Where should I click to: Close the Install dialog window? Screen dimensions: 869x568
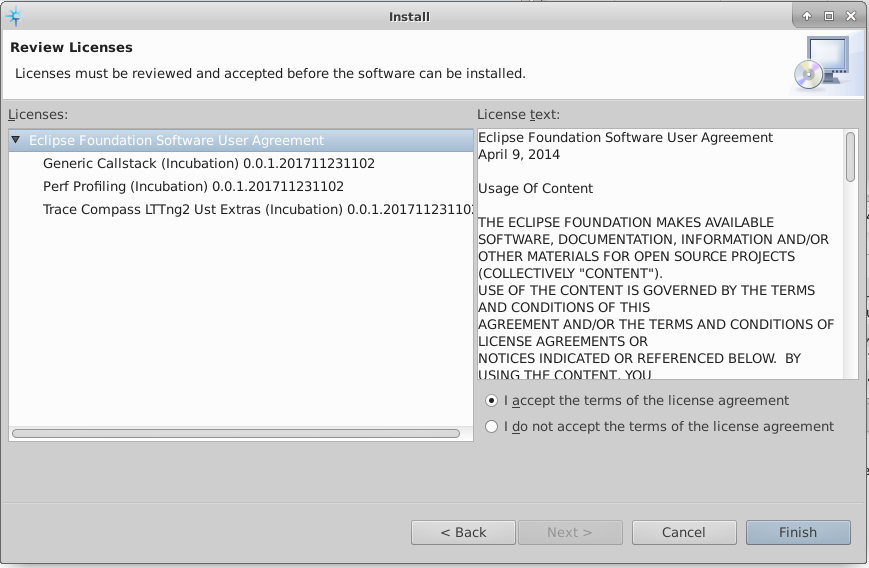coord(851,16)
